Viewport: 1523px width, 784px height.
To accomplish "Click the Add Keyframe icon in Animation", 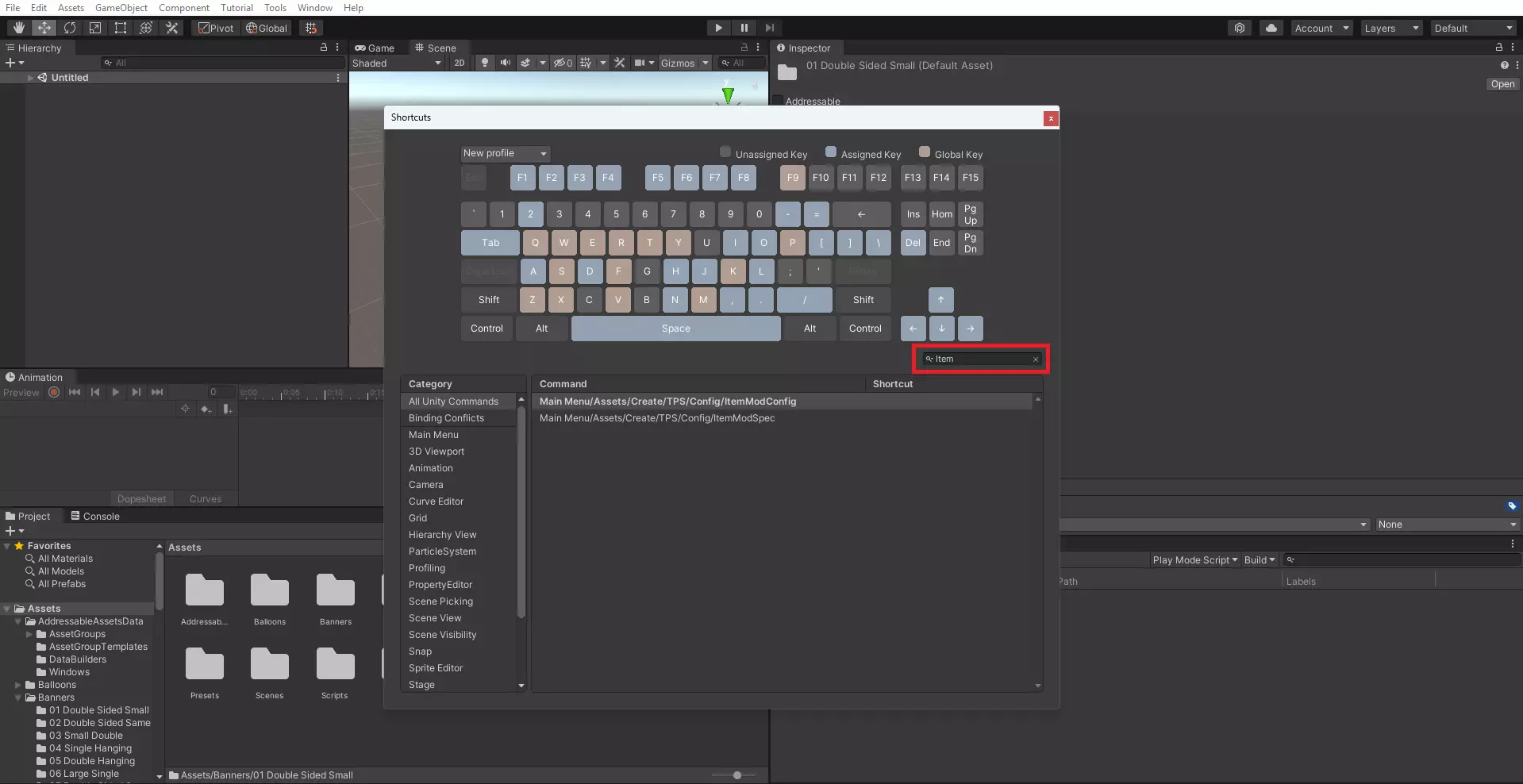I will [206, 409].
